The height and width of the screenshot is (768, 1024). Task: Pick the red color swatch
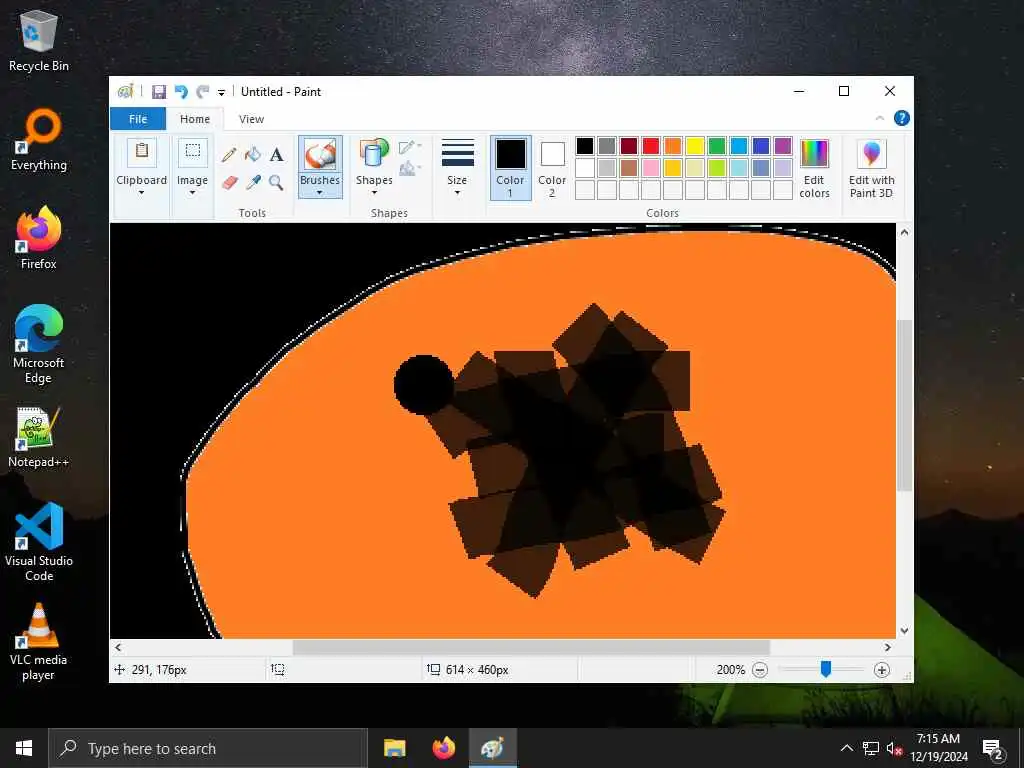(x=651, y=146)
